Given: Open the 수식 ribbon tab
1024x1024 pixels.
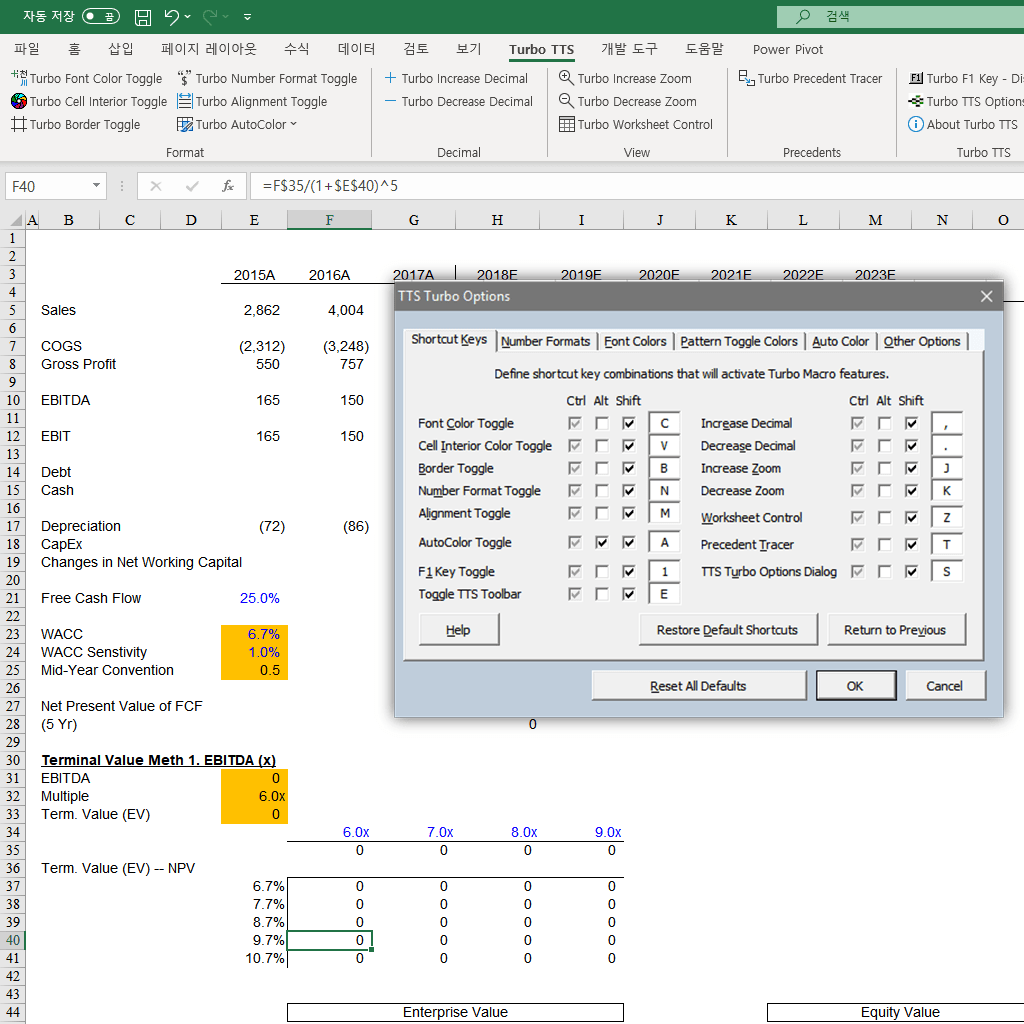Looking at the screenshot, I should (296, 49).
